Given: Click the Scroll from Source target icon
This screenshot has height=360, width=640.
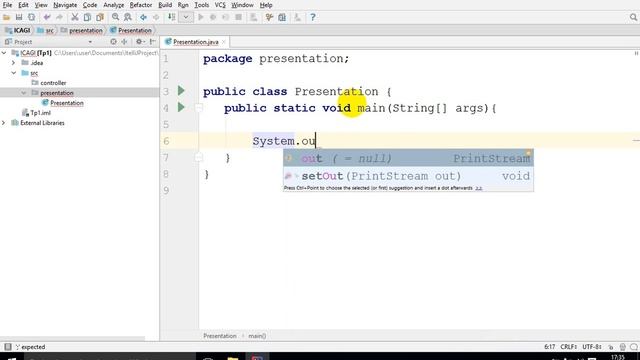Looking at the screenshot, I should (x=113, y=42).
